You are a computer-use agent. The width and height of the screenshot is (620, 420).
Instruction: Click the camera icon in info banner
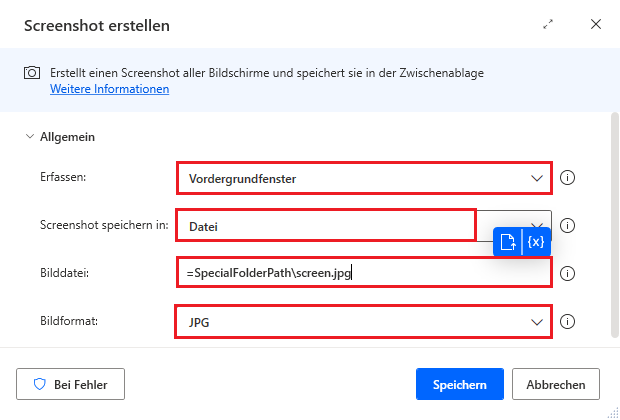point(32,73)
